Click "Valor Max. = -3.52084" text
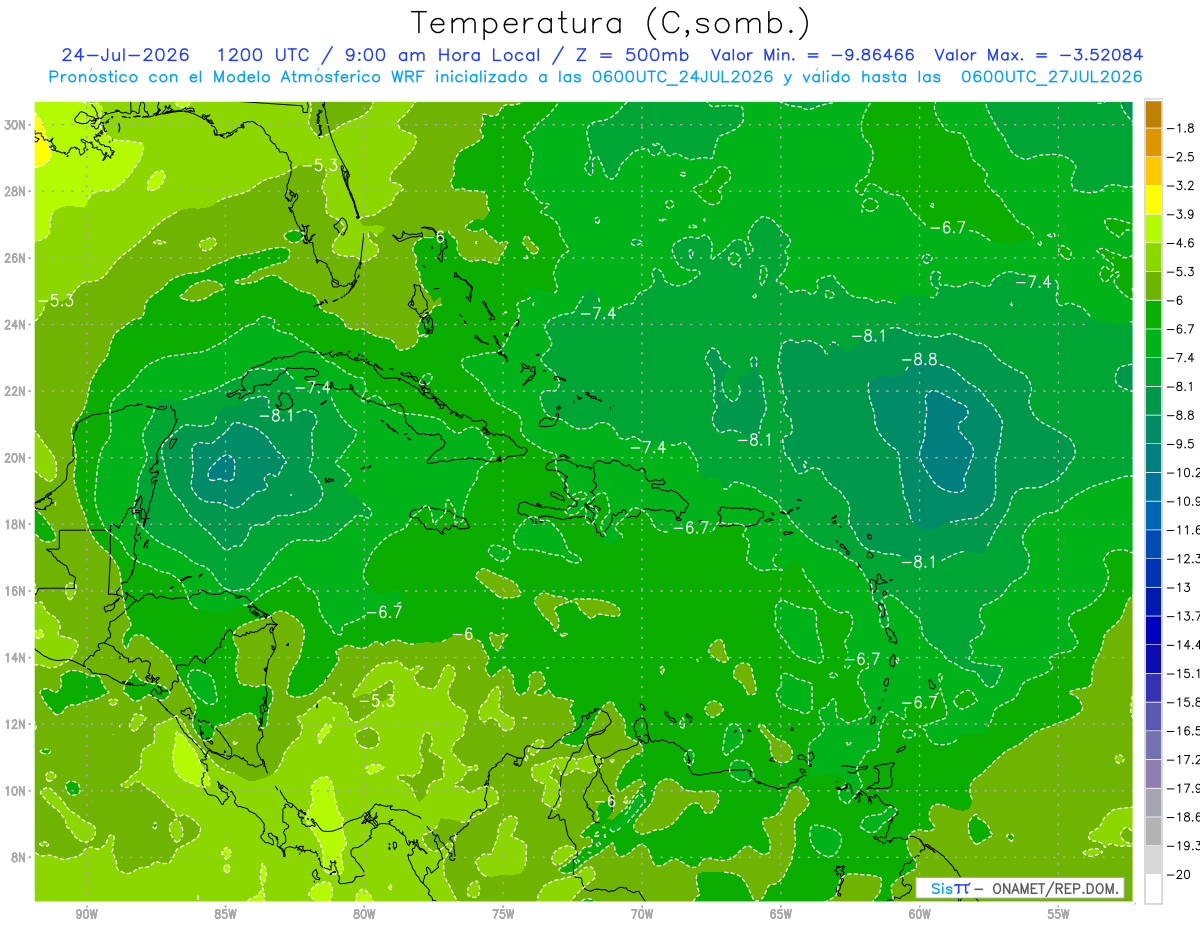Image resolution: width=1200 pixels, height=927 pixels. coord(1039,55)
